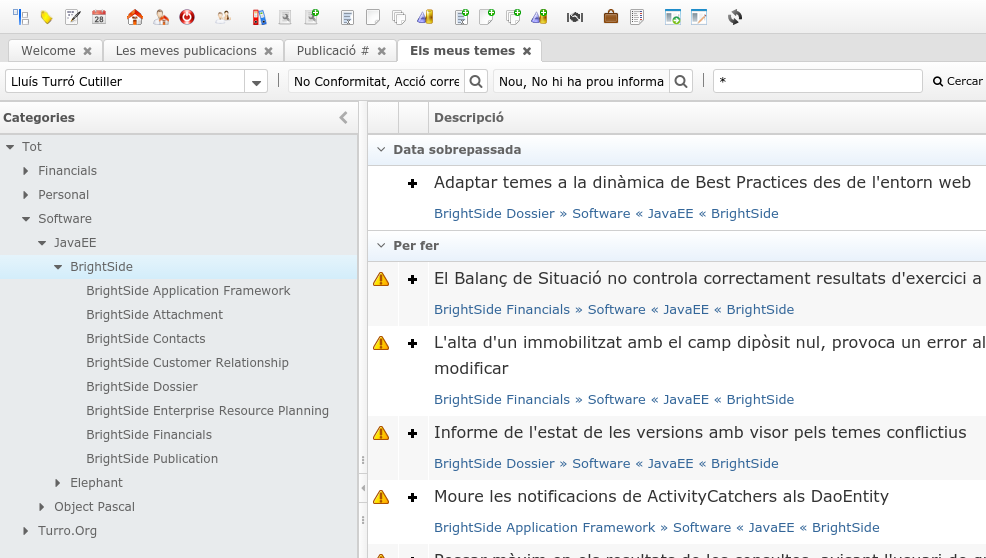Click the refresh arrows icon
Screen dimensions: 986x558
click(735, 17)
